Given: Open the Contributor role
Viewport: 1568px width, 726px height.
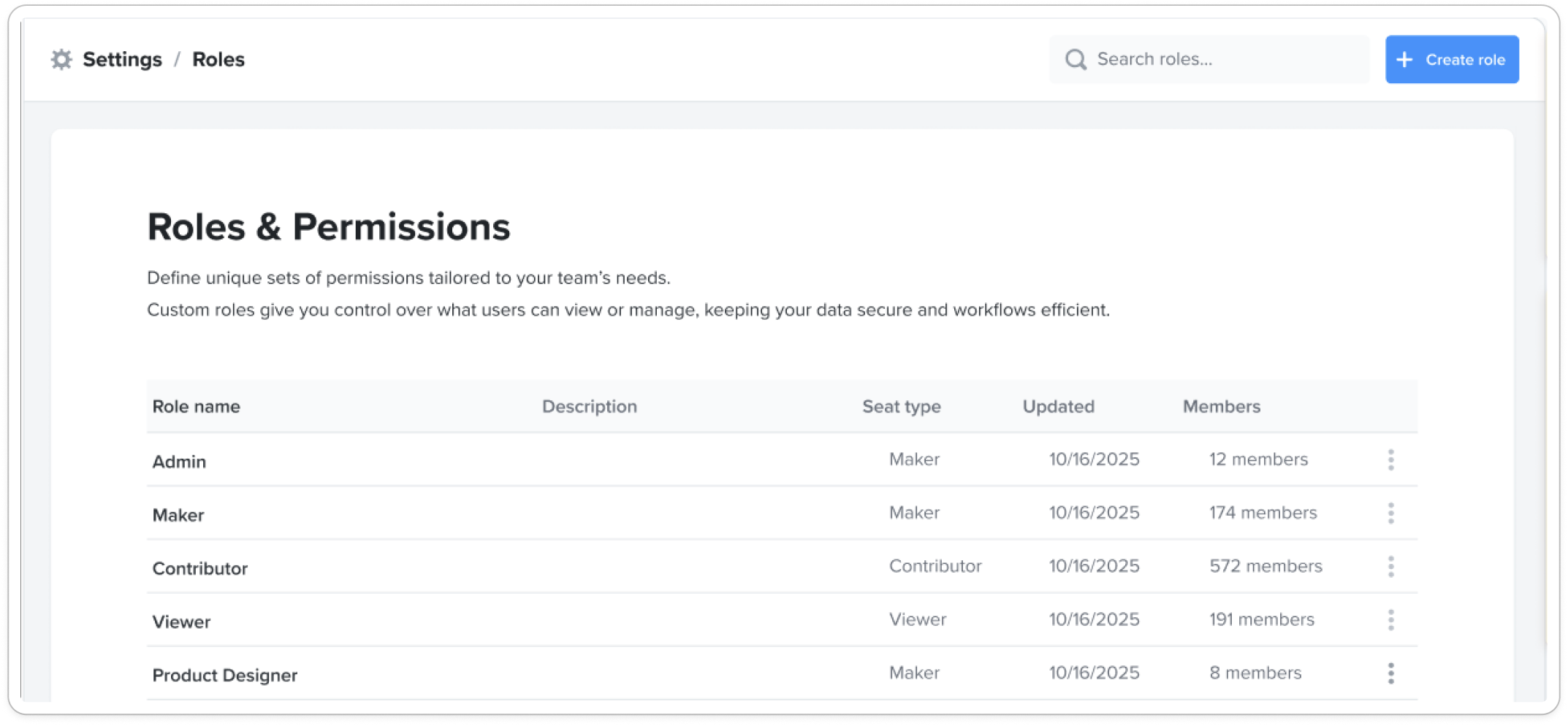Looking at the screenshot, I should coord(199,568).
